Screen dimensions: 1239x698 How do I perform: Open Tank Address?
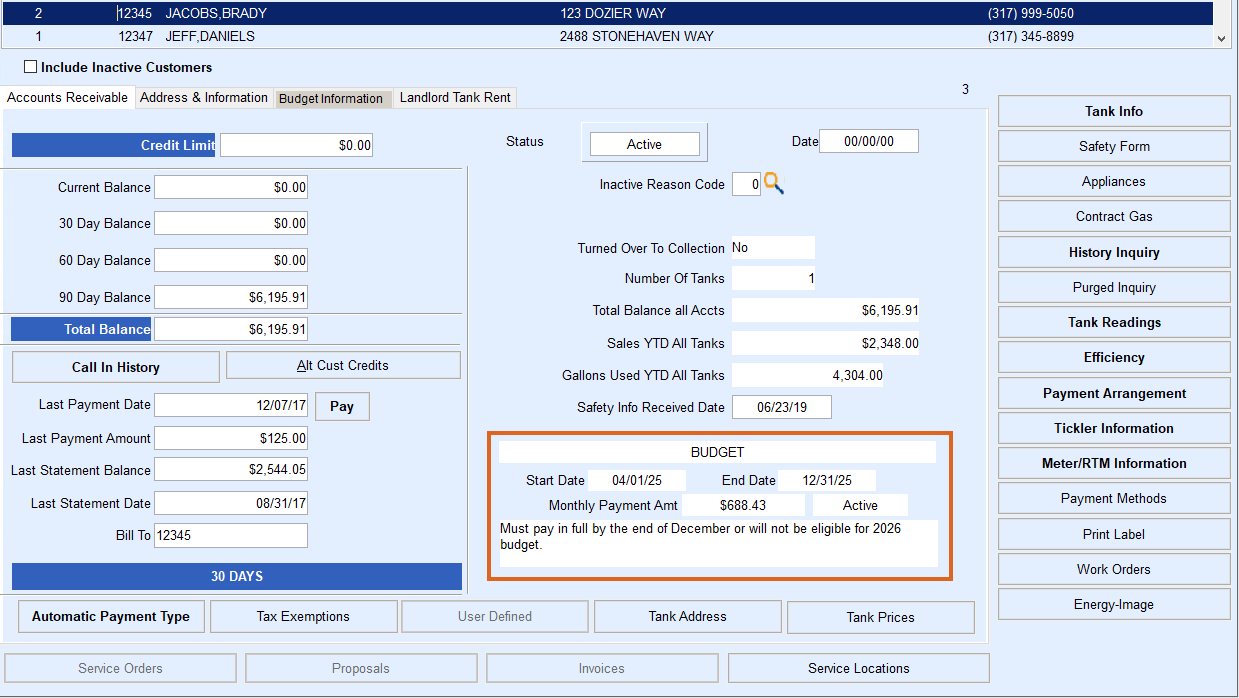click(x=688, y=616)
